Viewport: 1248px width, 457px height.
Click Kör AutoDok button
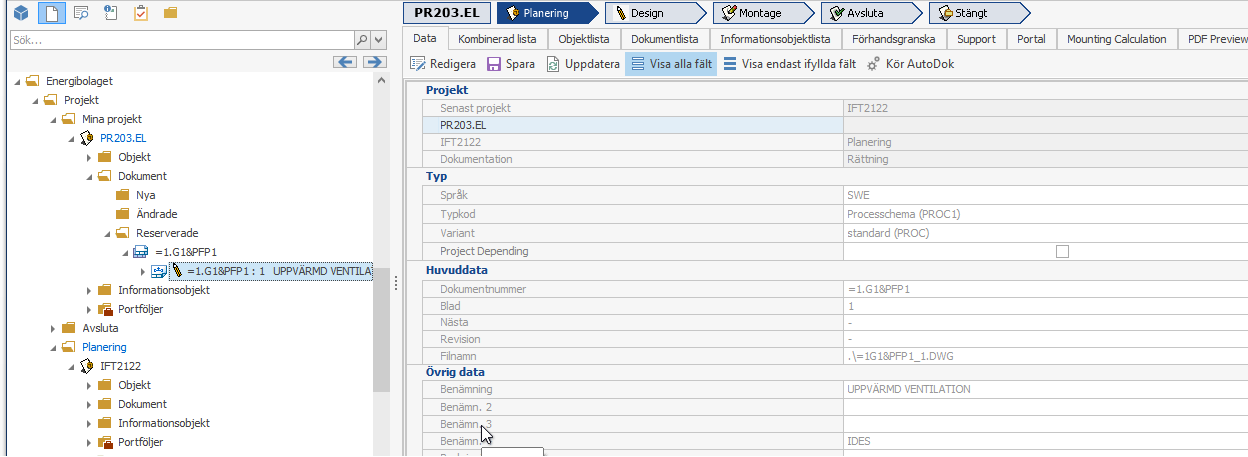(x=910, y=64)
